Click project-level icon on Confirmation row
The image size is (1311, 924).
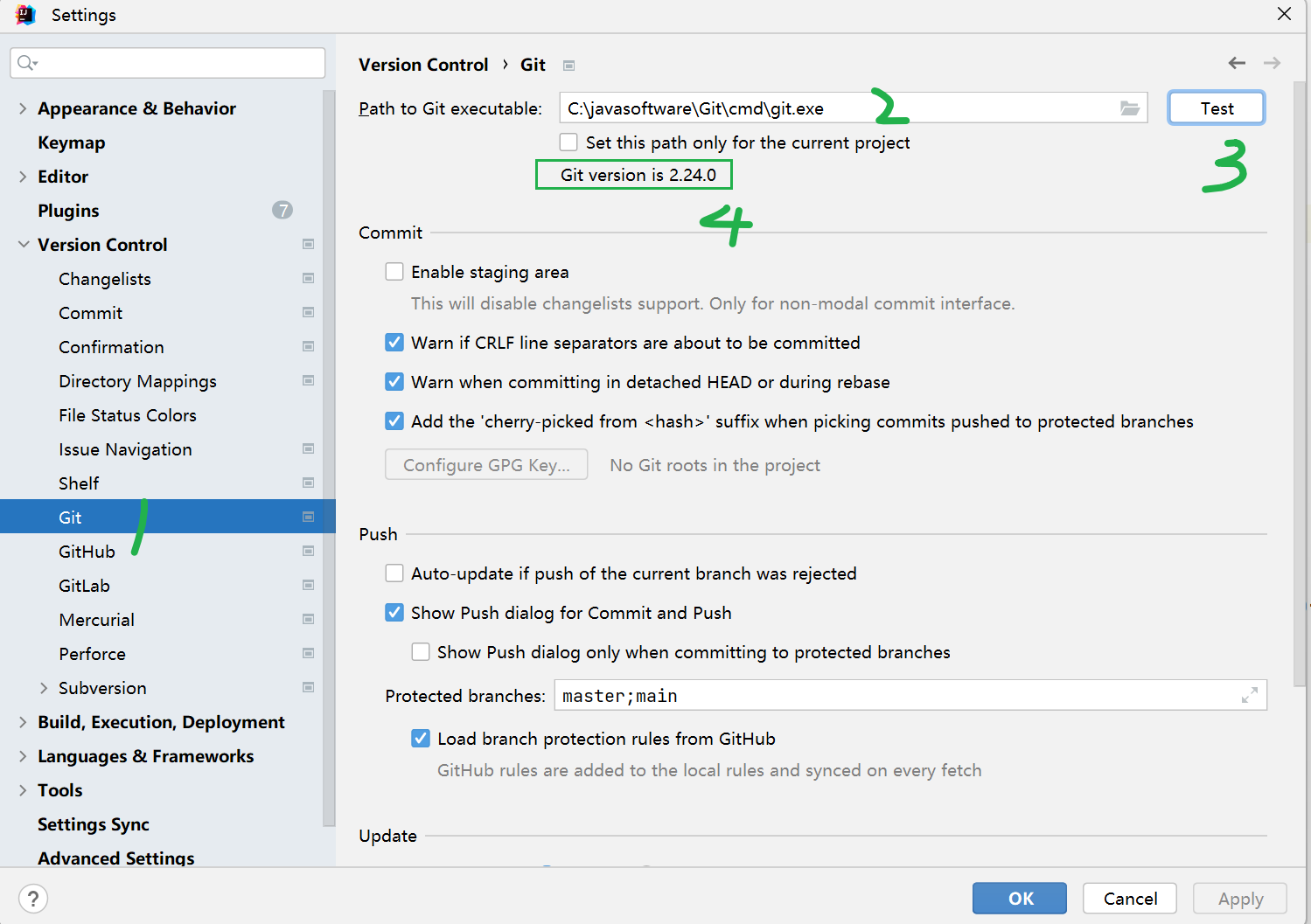pos(309,346)
